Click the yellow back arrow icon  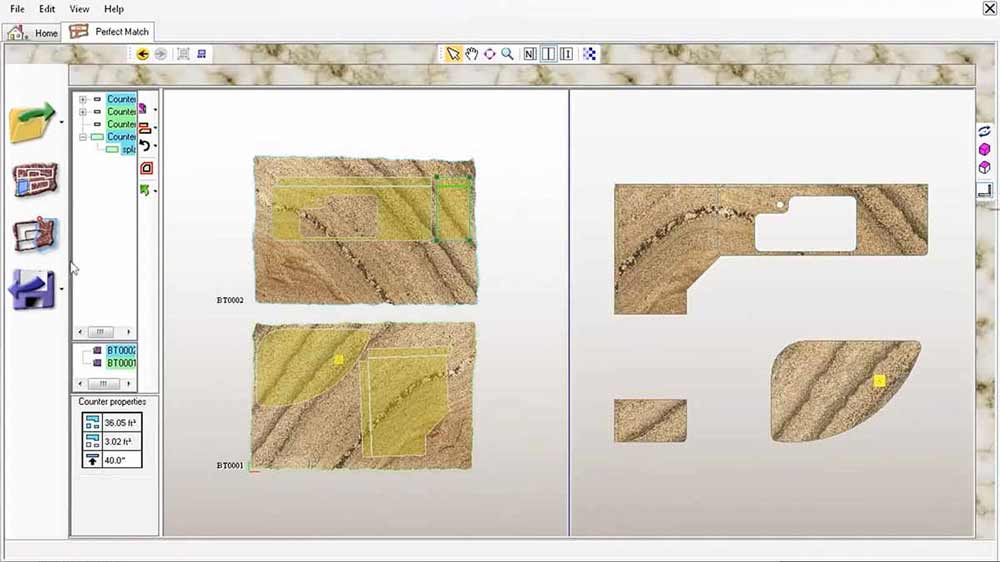pos(143,54)
